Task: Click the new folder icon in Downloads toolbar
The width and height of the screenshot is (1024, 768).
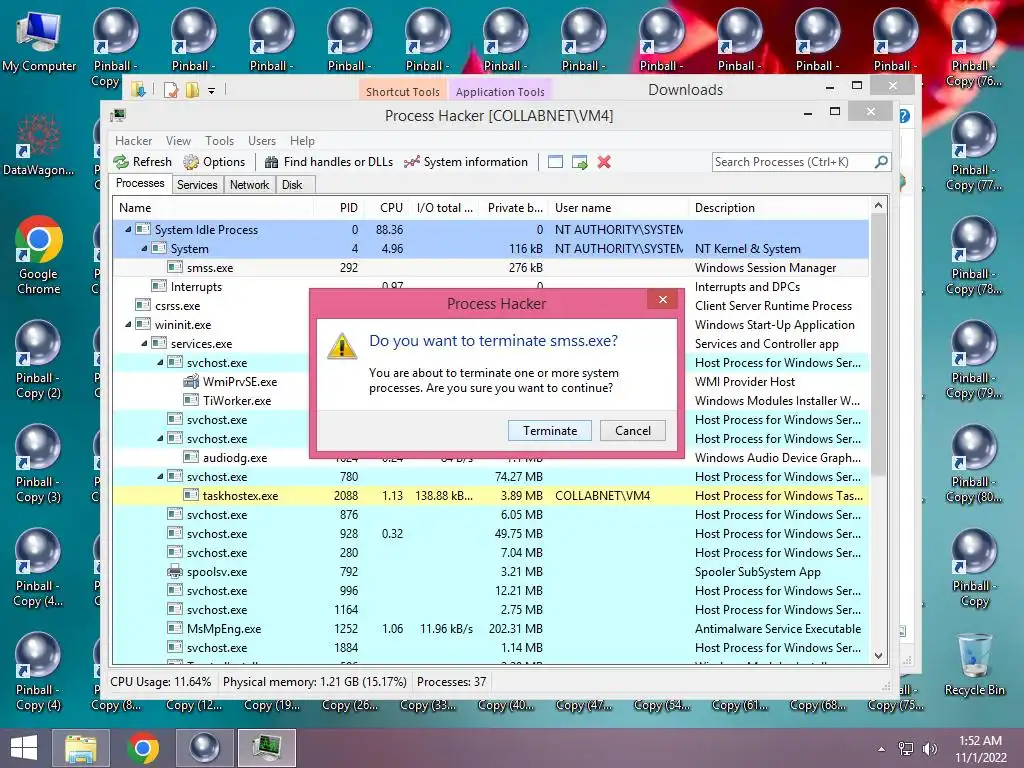Action: click(x=192, y=89)
